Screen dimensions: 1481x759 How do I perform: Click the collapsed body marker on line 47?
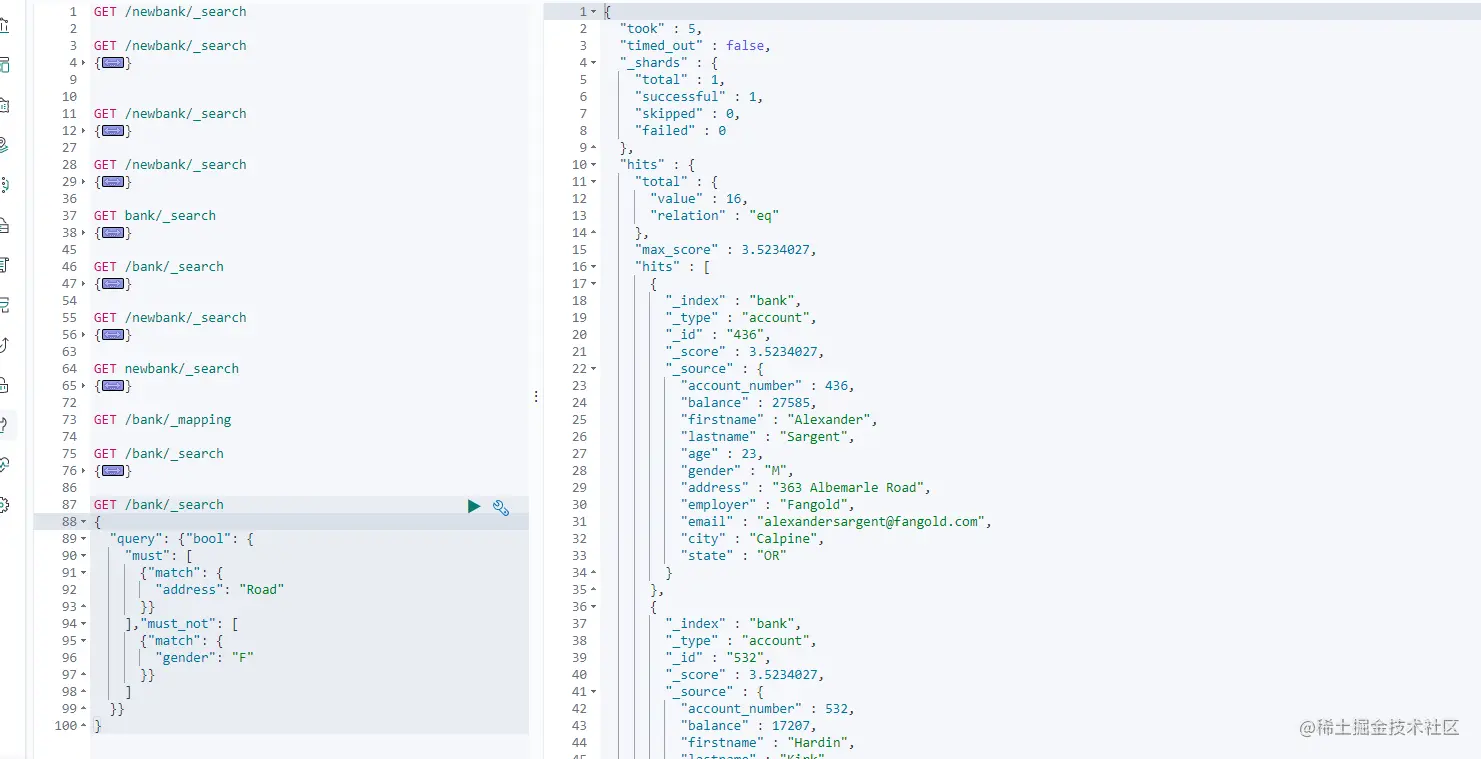[x=113, y=284]
